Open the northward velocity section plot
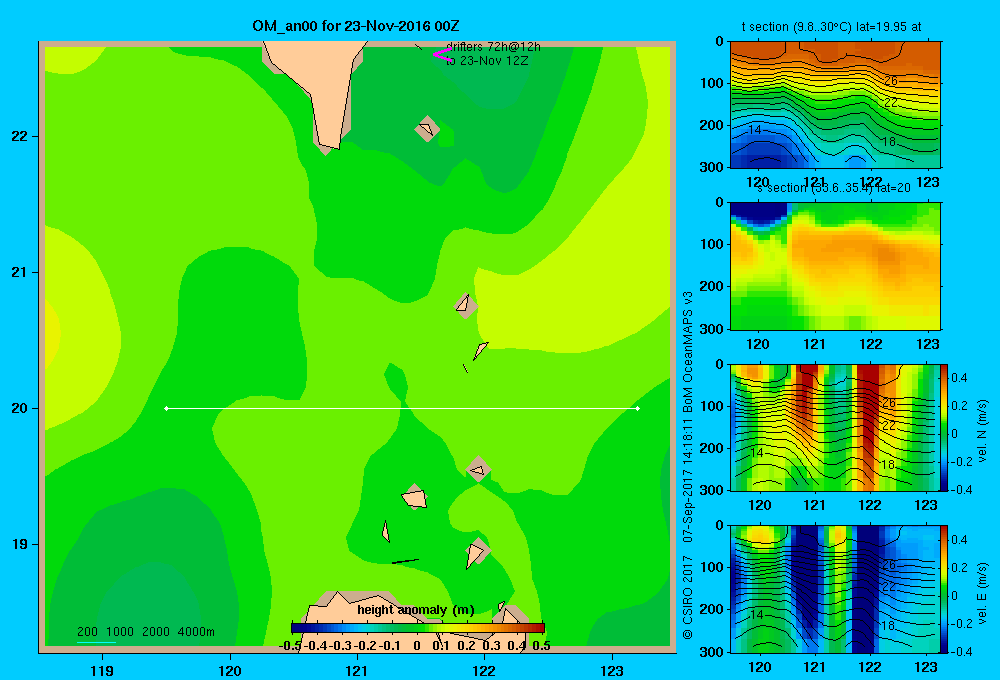The image size is (1000, 680). [x=835, y=427]
